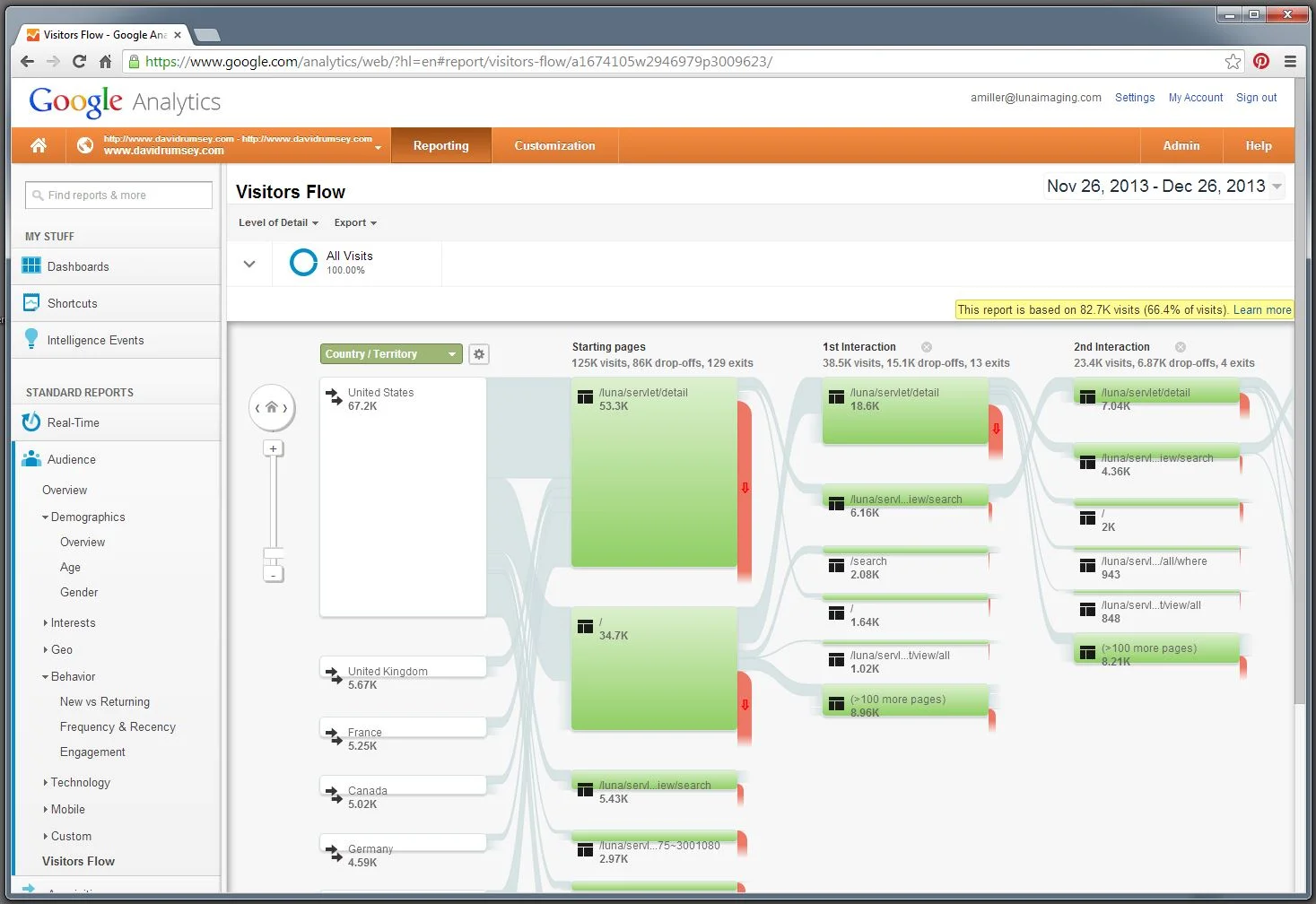
Task: Click the Sign out link
Action: [1256, 98]
